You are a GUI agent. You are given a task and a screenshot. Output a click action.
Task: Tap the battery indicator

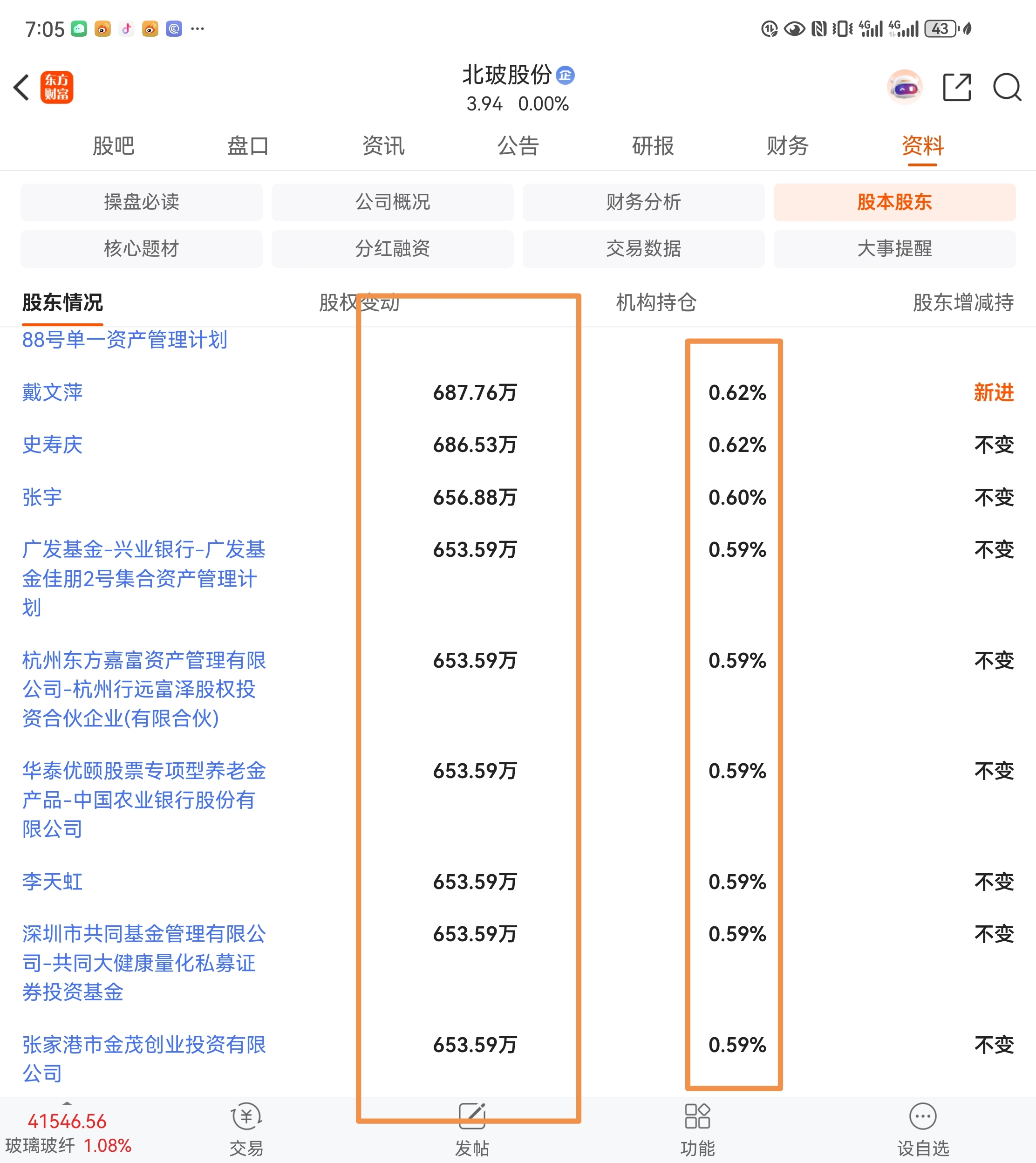click(x=941, y=28)
